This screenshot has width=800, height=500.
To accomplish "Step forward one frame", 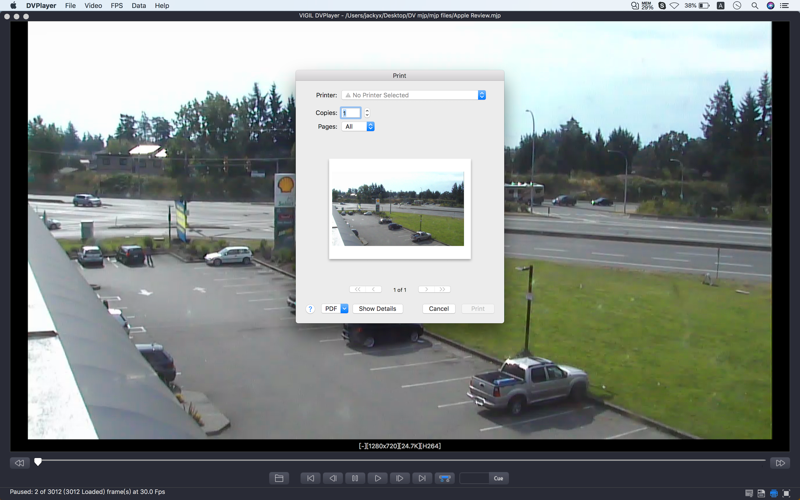I will click(x=399, y=478).
